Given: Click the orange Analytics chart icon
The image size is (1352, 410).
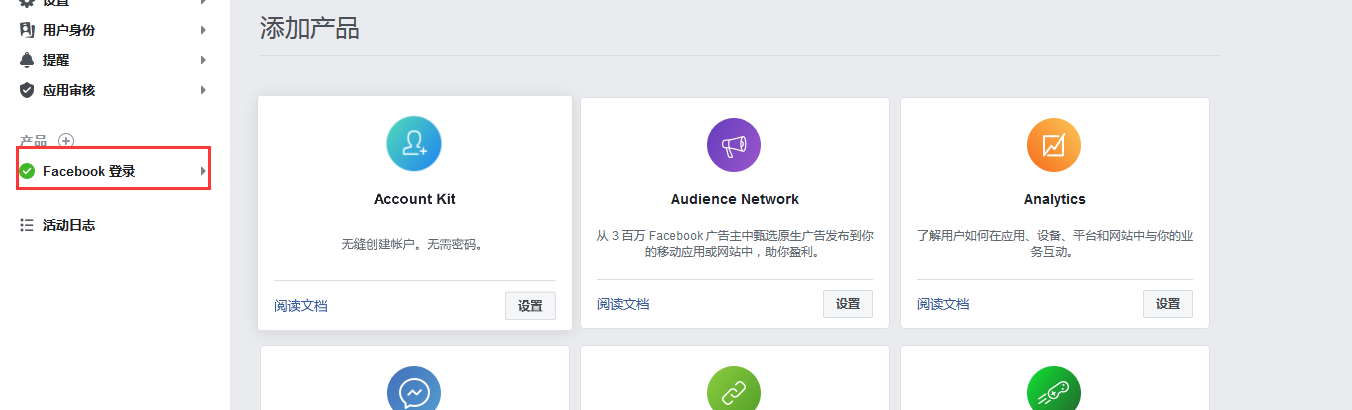Looking at the screenshot, I should 1054,144.
